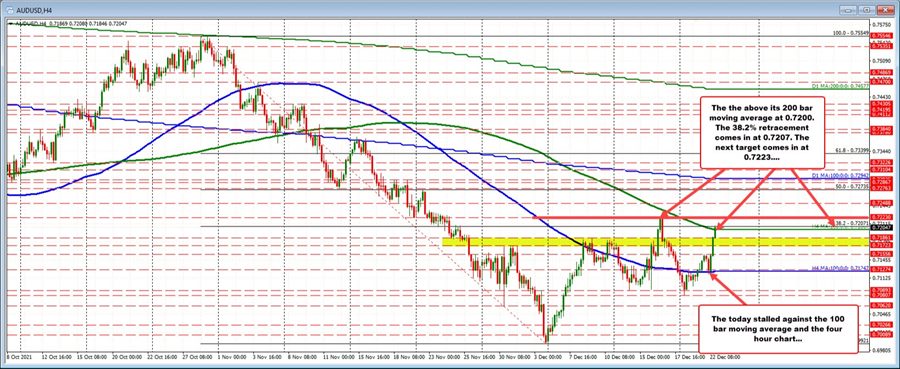Click the 38.2 - 0.72071 Fibonacci label

tap(851, 223)
